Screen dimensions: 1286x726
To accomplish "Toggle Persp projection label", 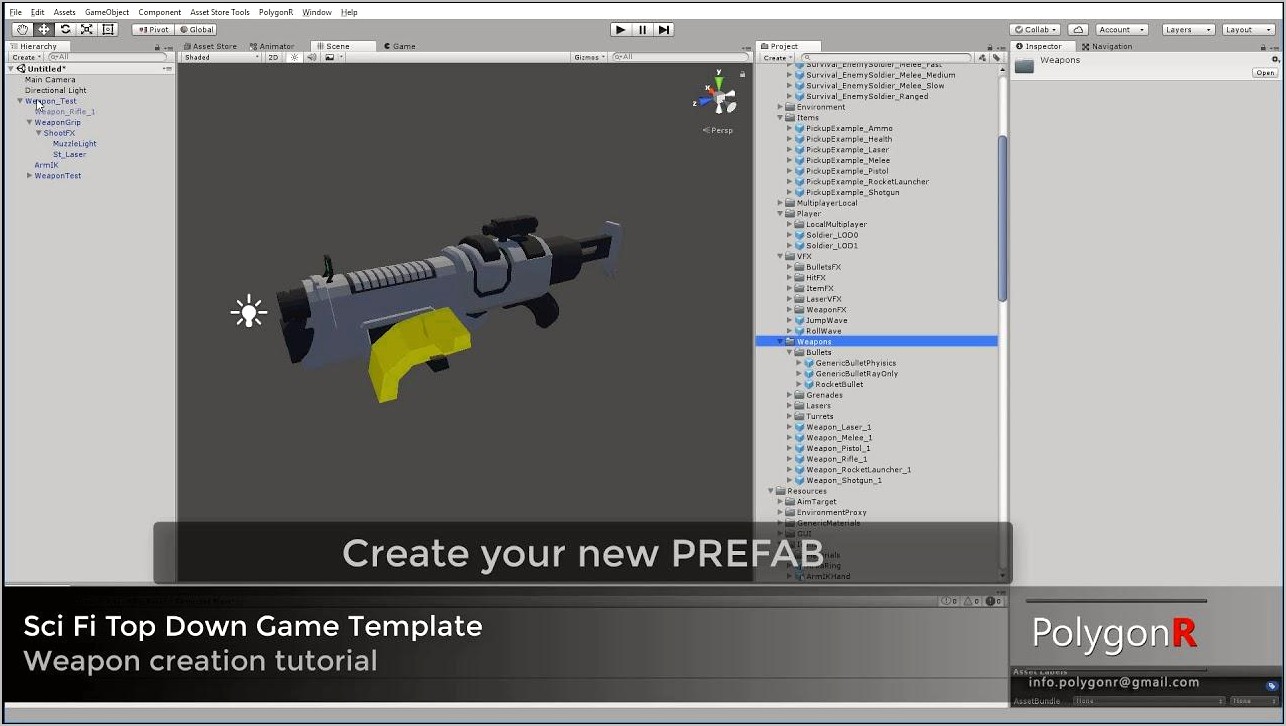I will (x=718, y=130).
